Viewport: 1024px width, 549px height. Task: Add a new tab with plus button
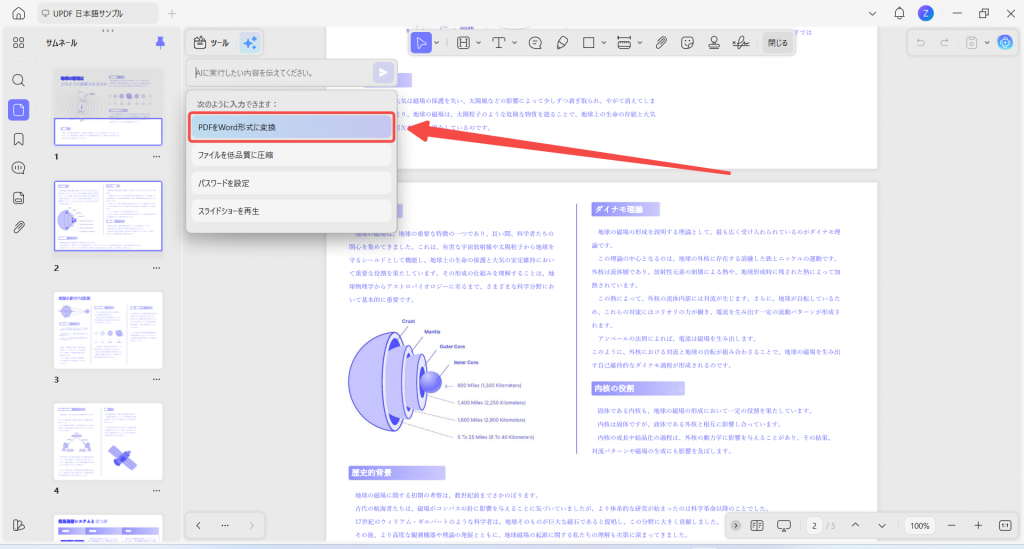pyautogui.click(x=172, y=13)
